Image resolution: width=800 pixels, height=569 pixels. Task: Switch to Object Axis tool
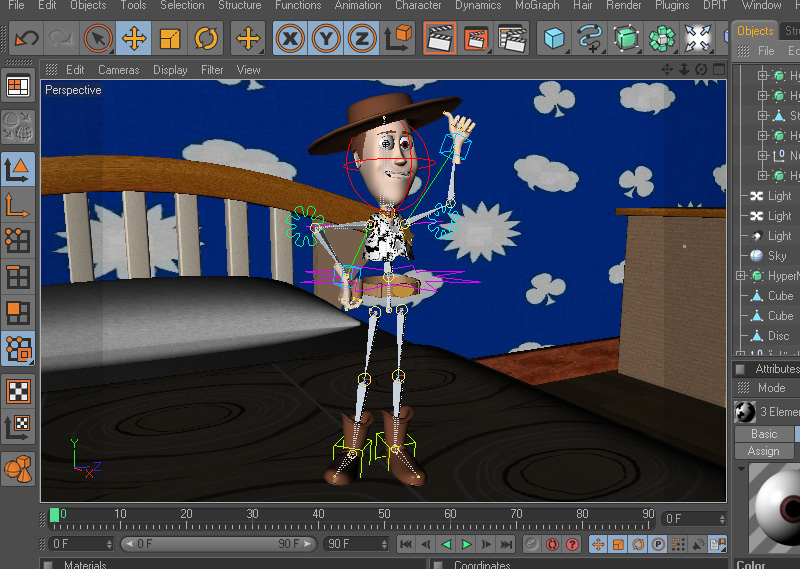pyautogui.click(x=18, y=205)
